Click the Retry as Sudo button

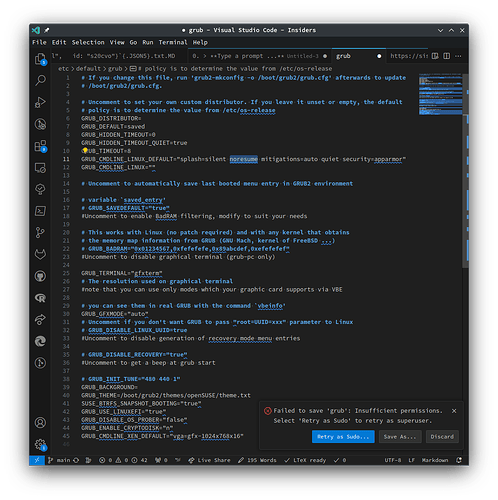pyautogui.click(x=343, y=437)
